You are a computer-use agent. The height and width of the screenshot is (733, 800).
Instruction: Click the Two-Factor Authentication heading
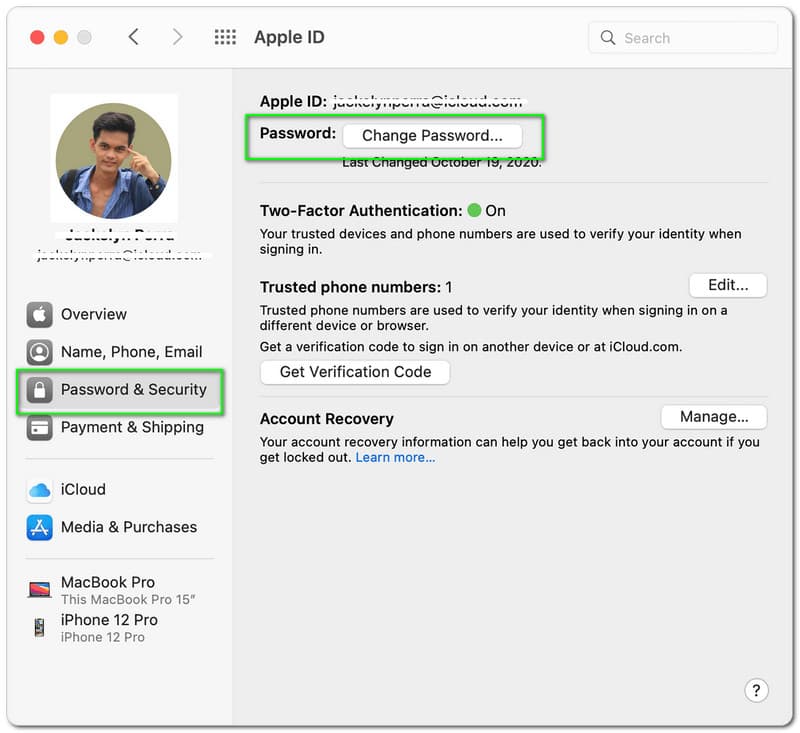click(361, 211)
